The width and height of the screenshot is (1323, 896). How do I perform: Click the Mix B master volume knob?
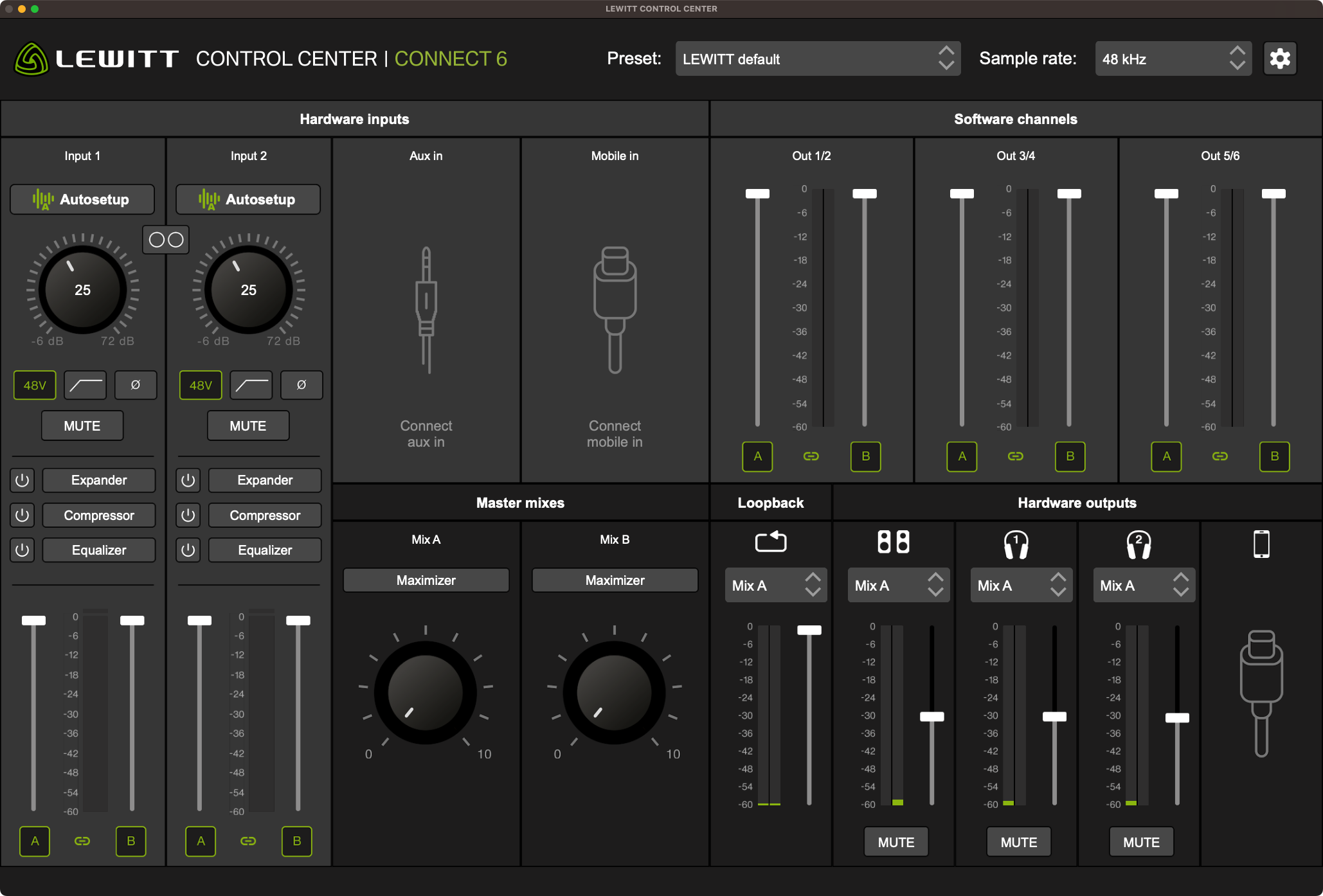(x=615, y=693)
